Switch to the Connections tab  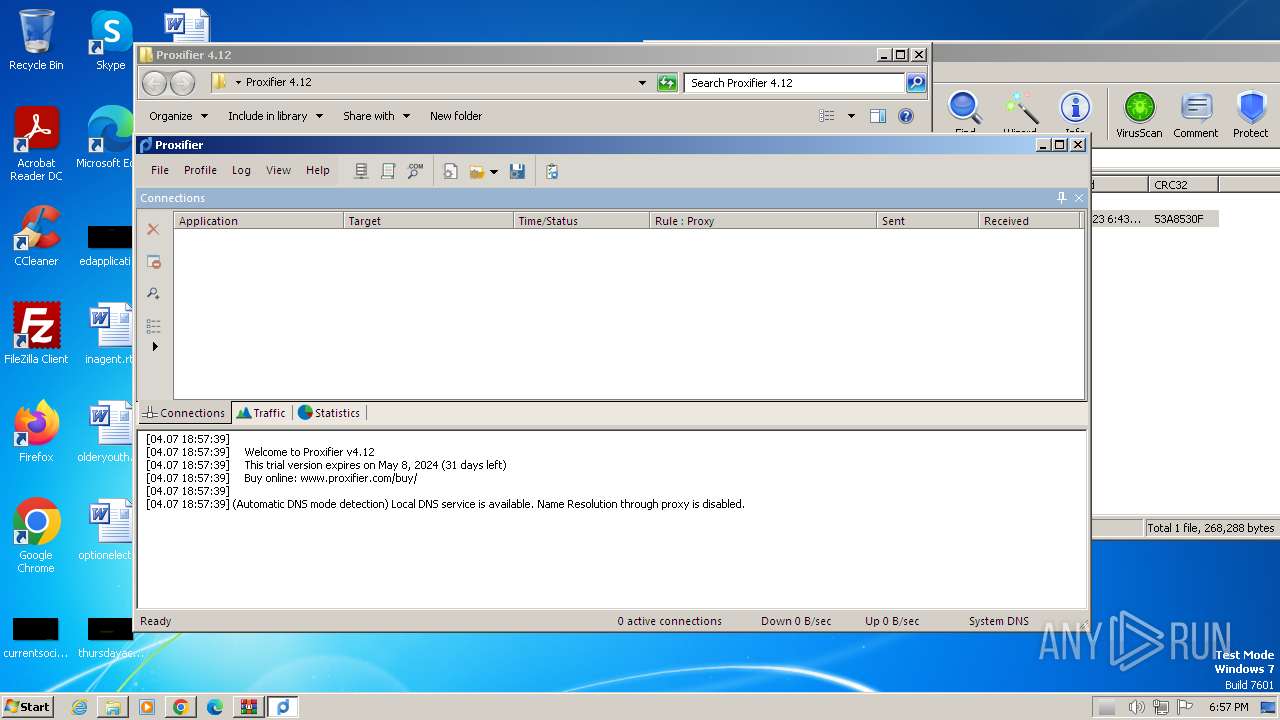(184, 412)
